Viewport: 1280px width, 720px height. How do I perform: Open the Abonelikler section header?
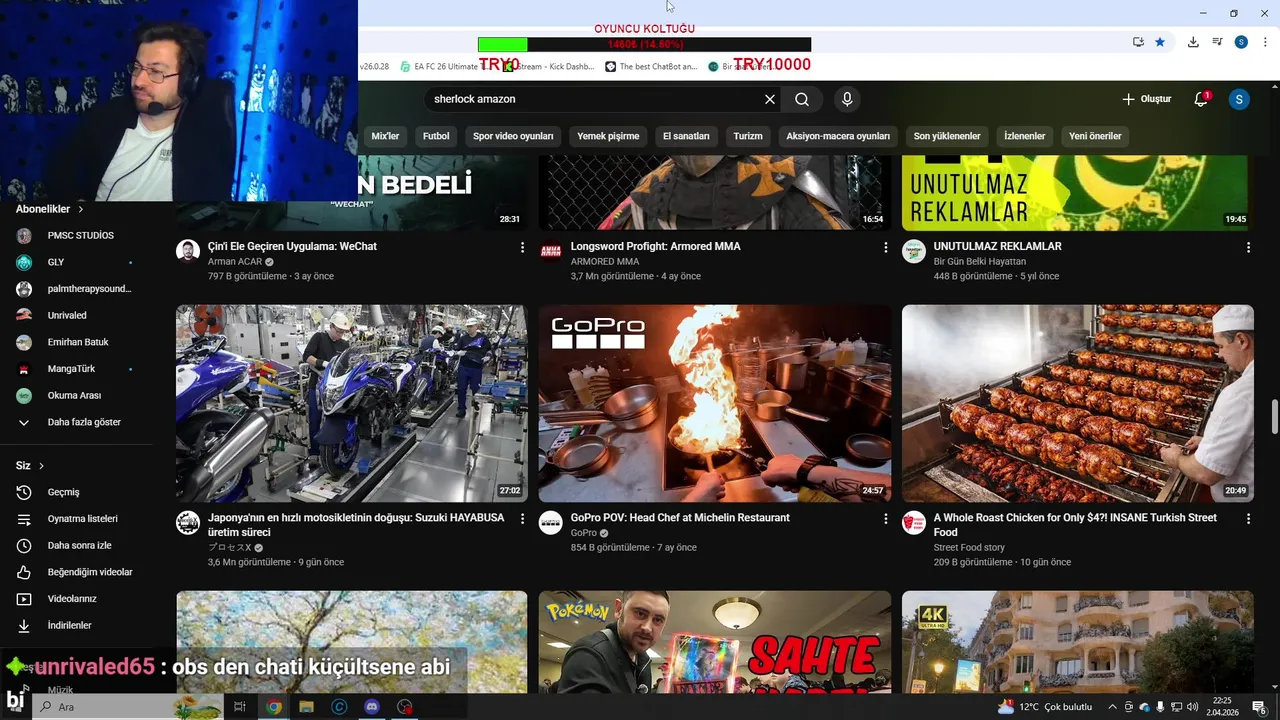point(50,209)
